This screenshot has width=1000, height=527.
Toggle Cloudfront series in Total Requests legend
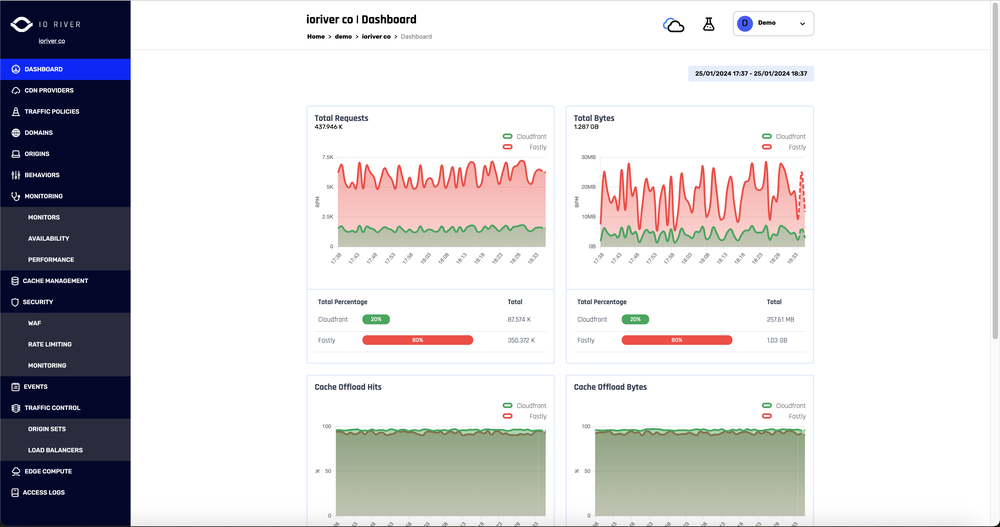pyautogui.click(x=528, y=136)
